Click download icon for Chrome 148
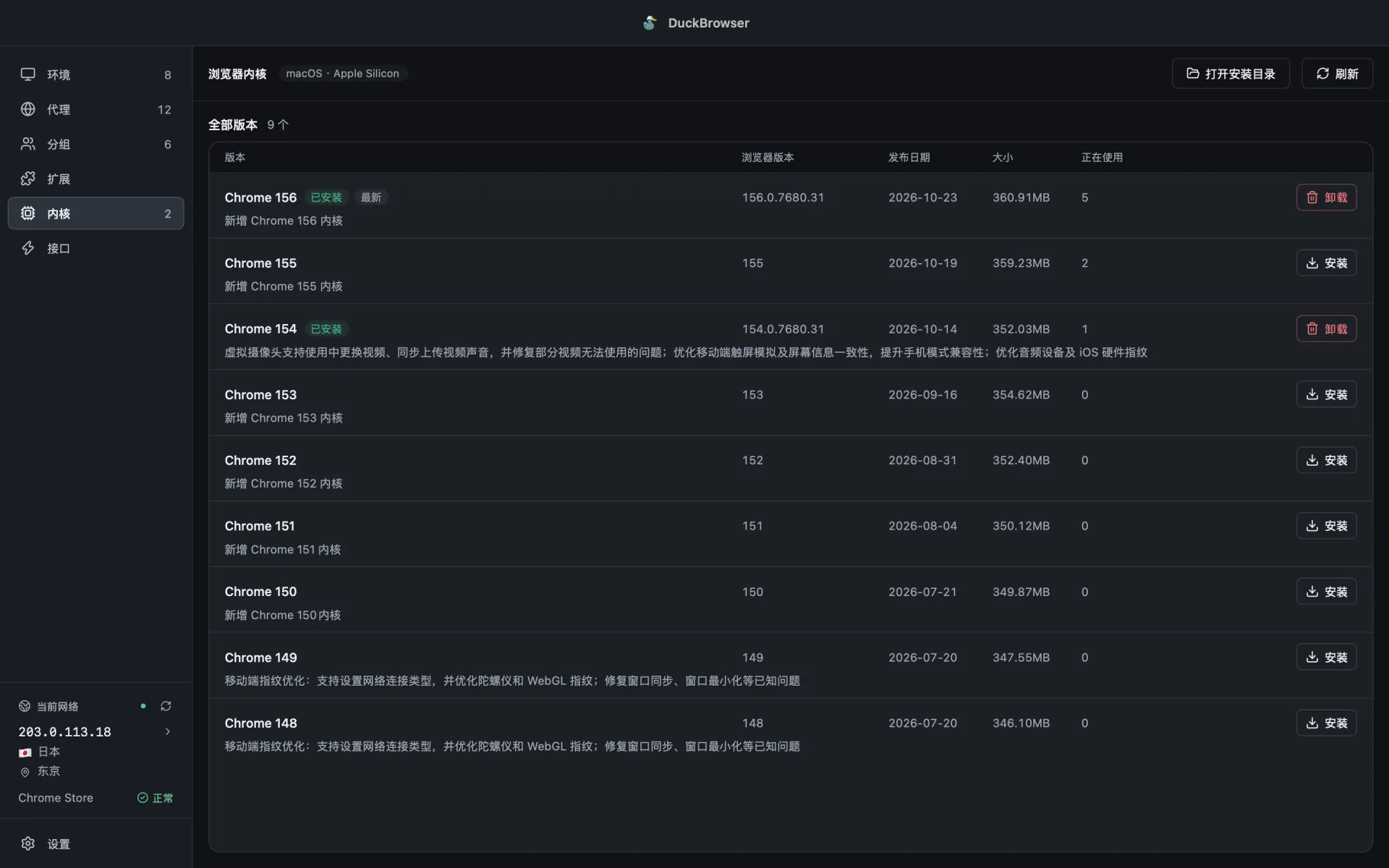 click(1312, 723)
